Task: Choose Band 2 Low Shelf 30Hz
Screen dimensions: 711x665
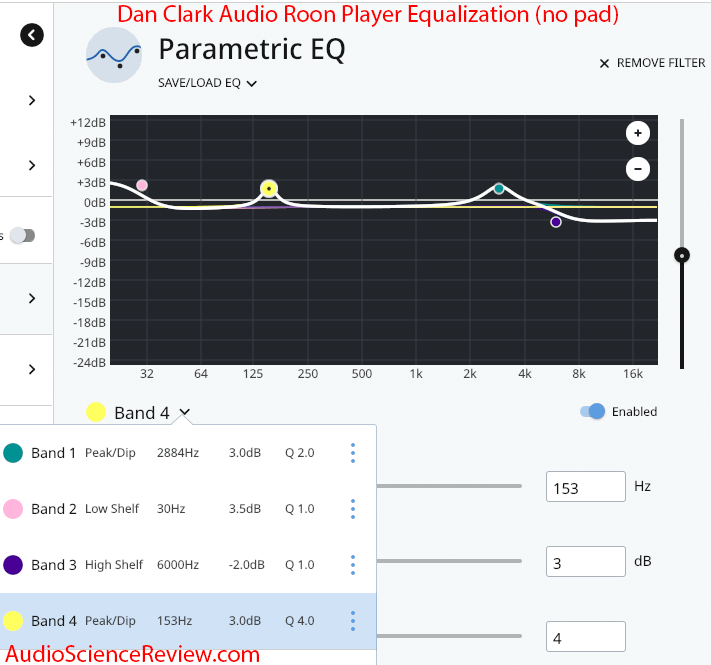Action: pos(188,509)
